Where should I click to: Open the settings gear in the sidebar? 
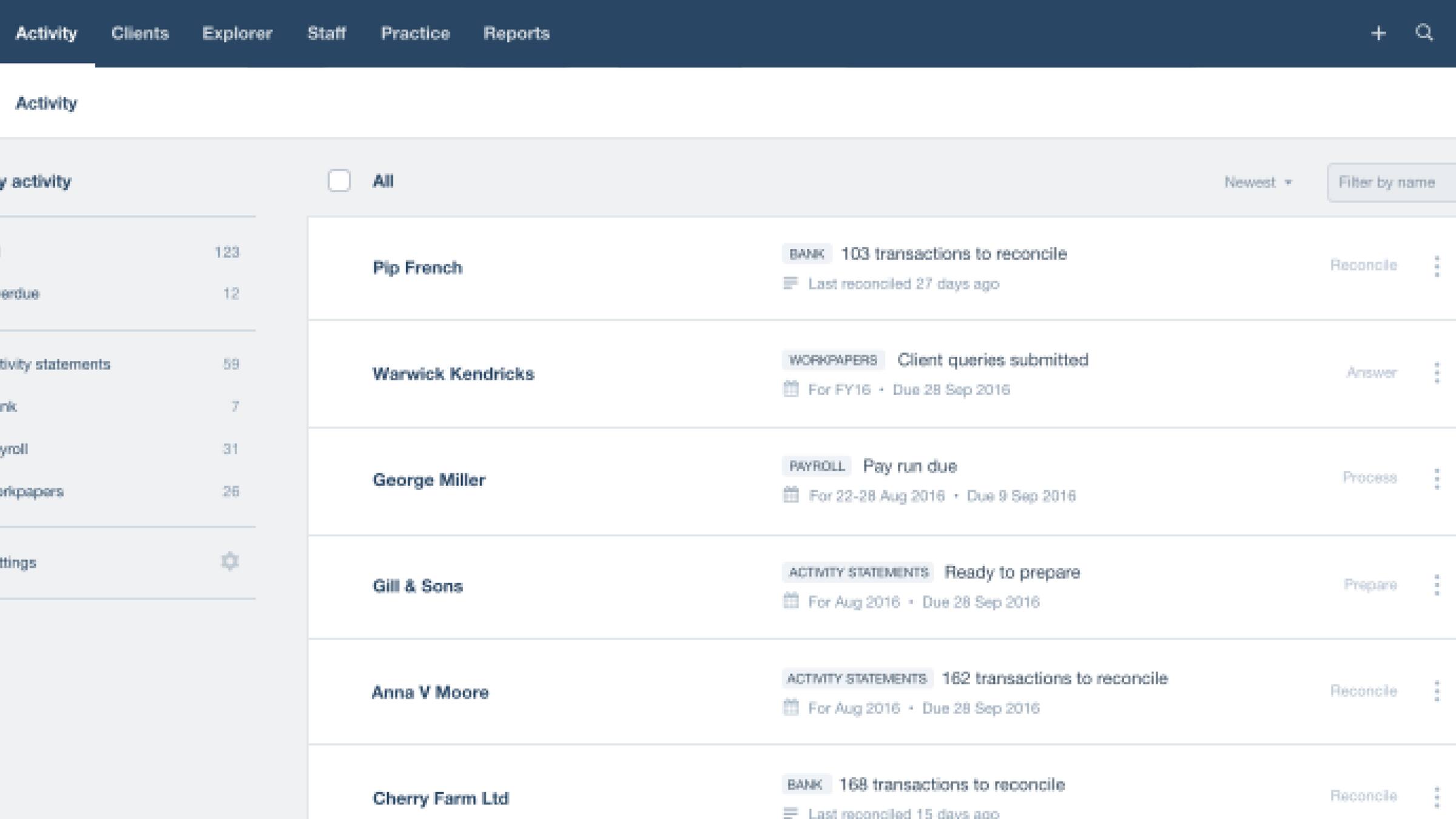[230, 561]
